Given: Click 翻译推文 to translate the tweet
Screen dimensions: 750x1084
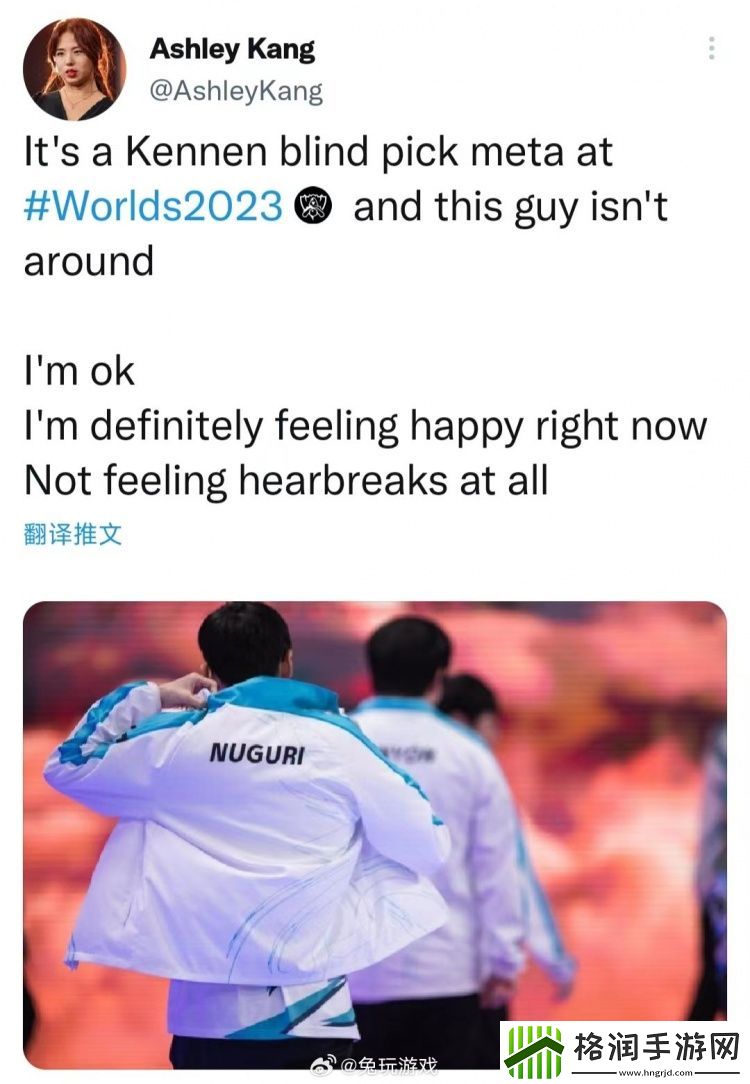Looking at the screenshot, I should pyautogui.click(x=73, y=534).
